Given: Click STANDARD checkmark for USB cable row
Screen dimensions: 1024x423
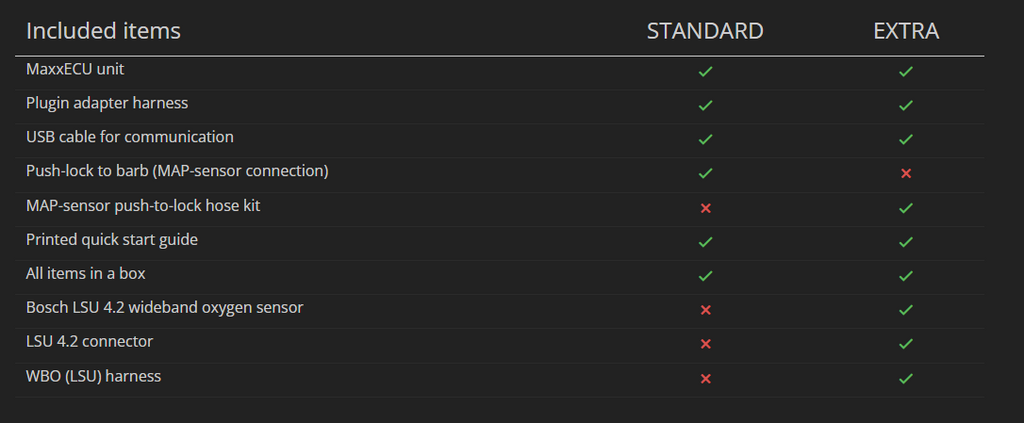Looking at the screenshot, I should [705, 139].
